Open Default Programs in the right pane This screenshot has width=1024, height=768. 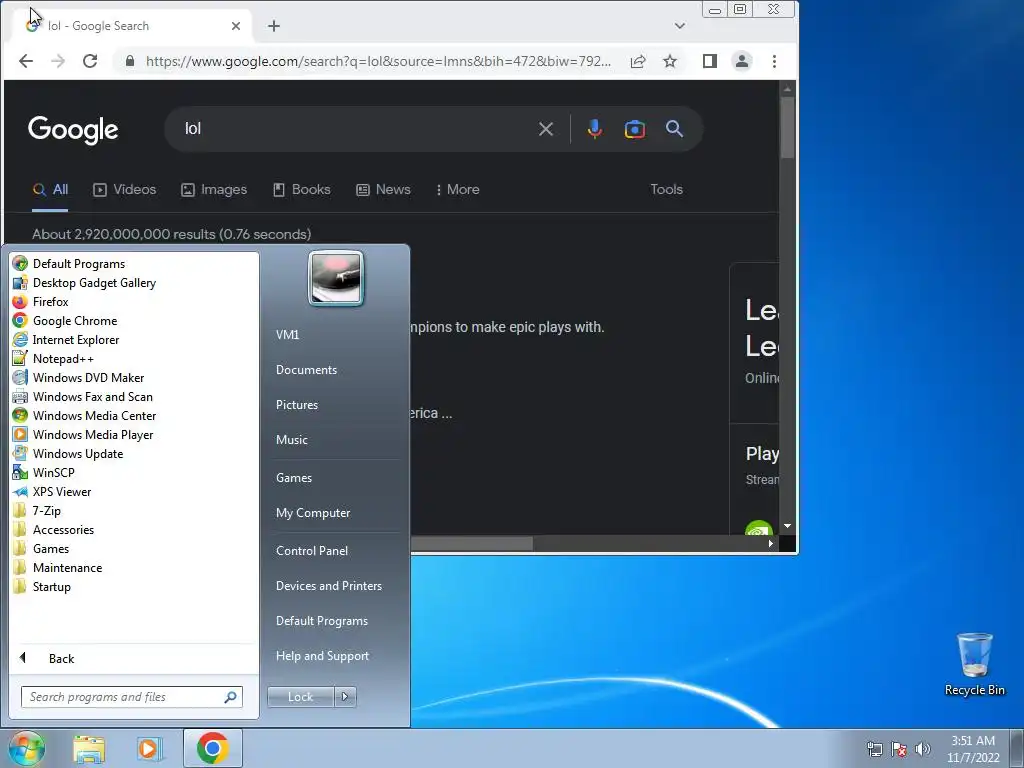tap(321, 621)
